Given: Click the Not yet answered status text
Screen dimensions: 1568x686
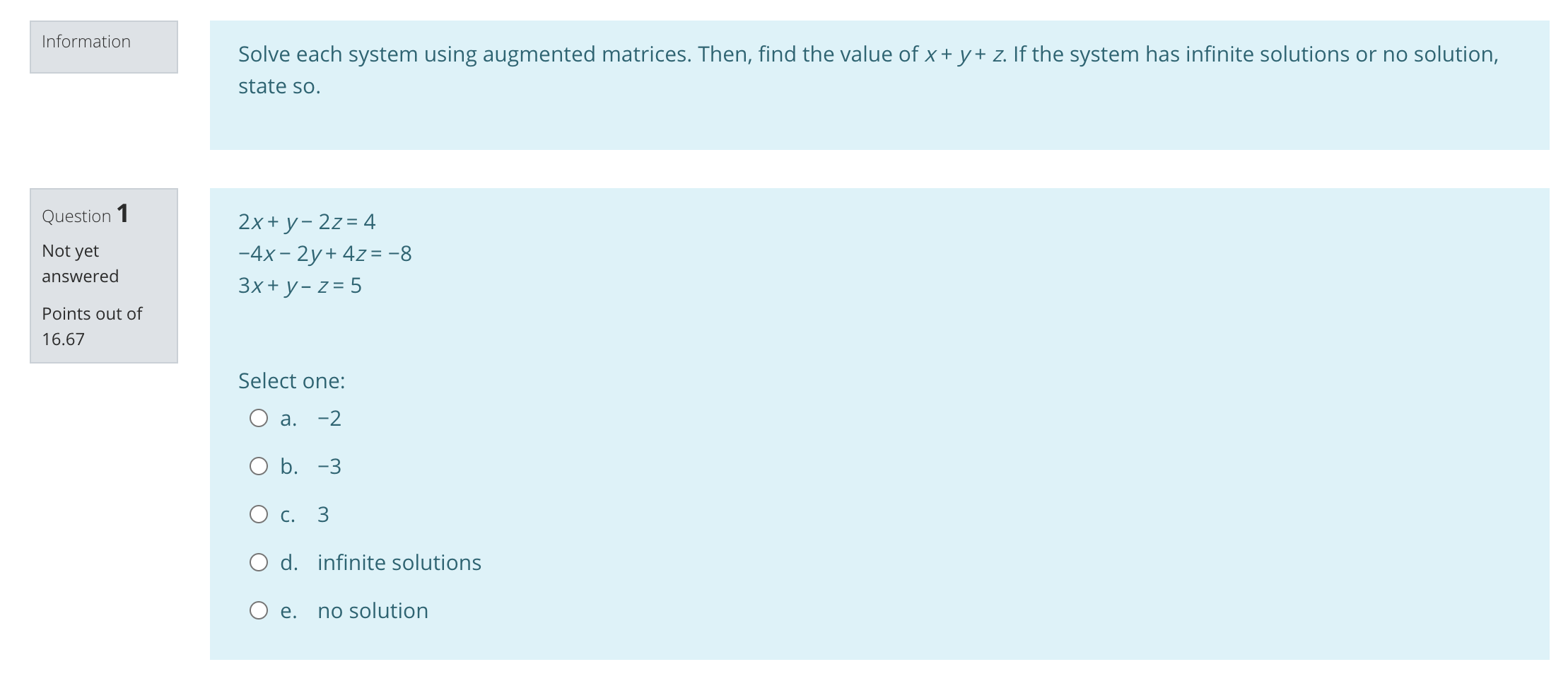Looking at the screenshot, I should pyautogui.click(x=79, y=263).
